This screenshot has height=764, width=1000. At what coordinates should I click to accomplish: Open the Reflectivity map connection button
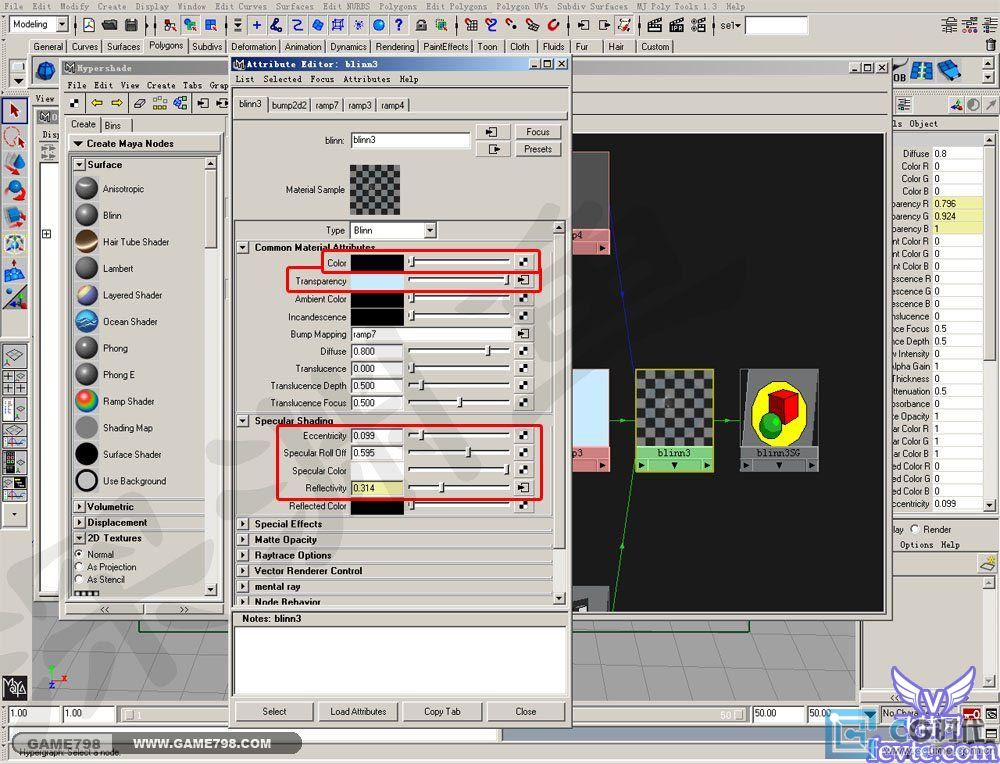tap(522, 488)
